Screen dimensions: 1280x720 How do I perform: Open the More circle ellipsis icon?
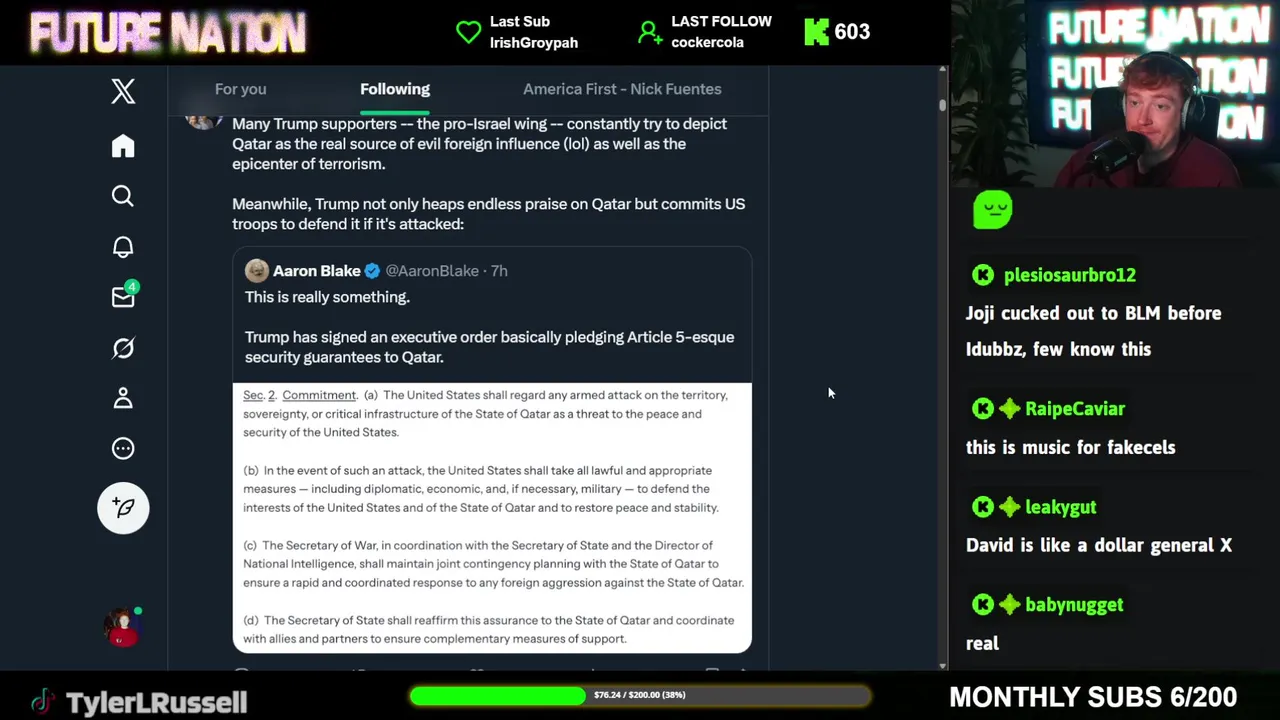click(123, 448)
